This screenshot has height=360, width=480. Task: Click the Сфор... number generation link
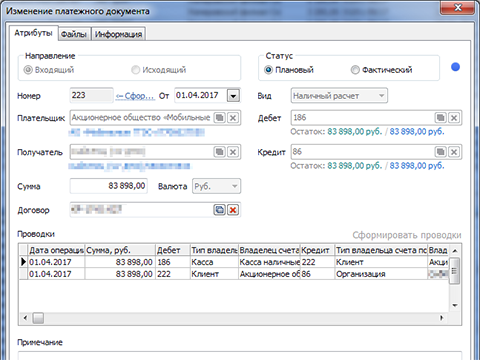[135, 96]
